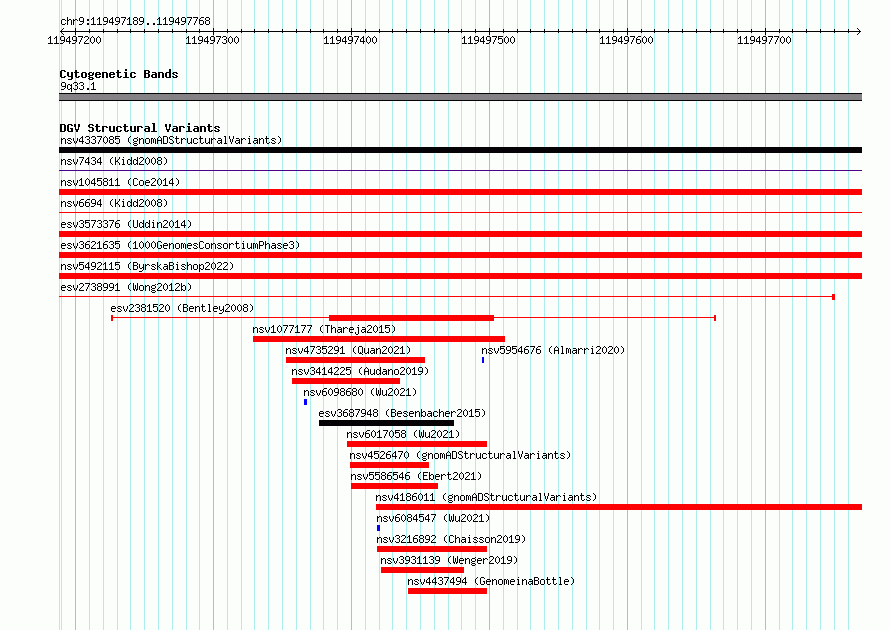The height and width of the screenshot is (630, 890).
Task: Click ruler position 119497600
Action: point(626,40)
